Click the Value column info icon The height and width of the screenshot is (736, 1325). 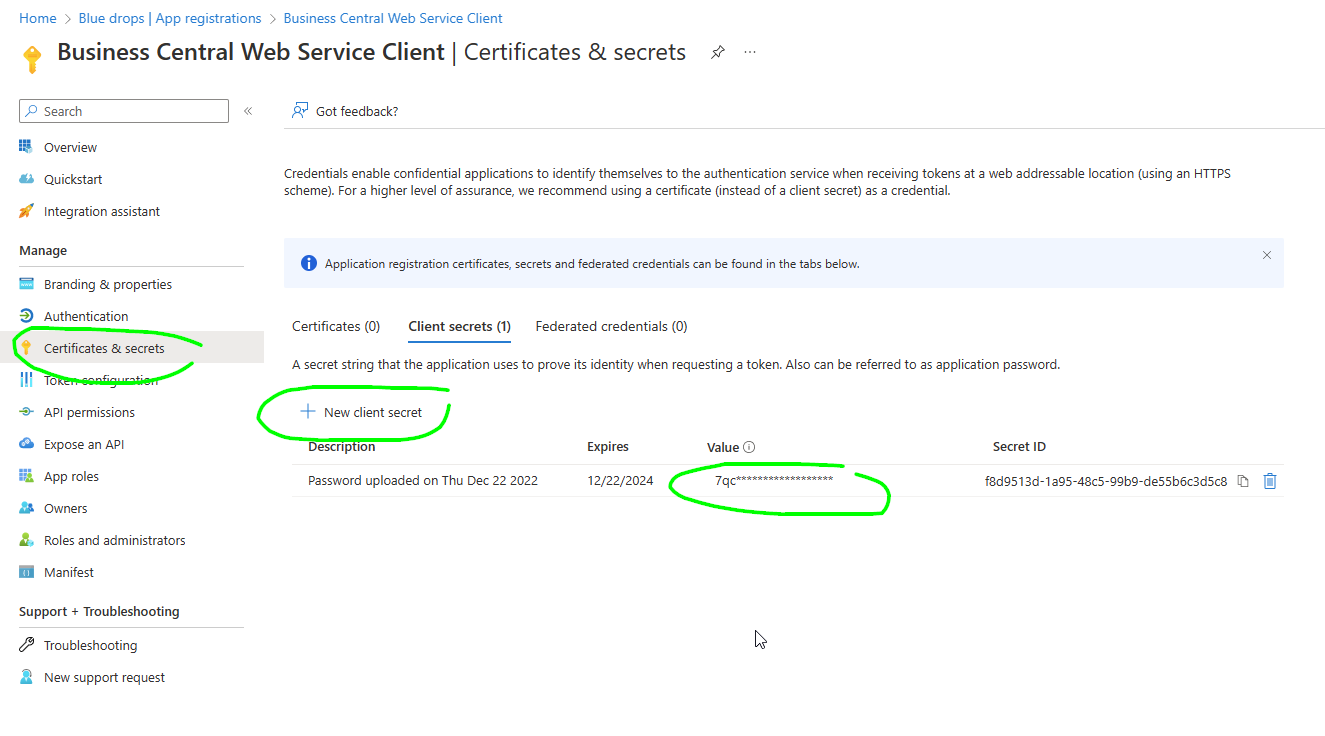[x=749, y=448]
